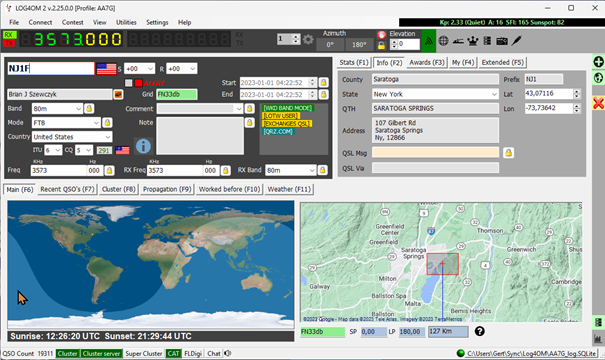Viewport: 605px width, 360px height.
Task: Open Worked before (F10) tab
Action: [229, 189]
